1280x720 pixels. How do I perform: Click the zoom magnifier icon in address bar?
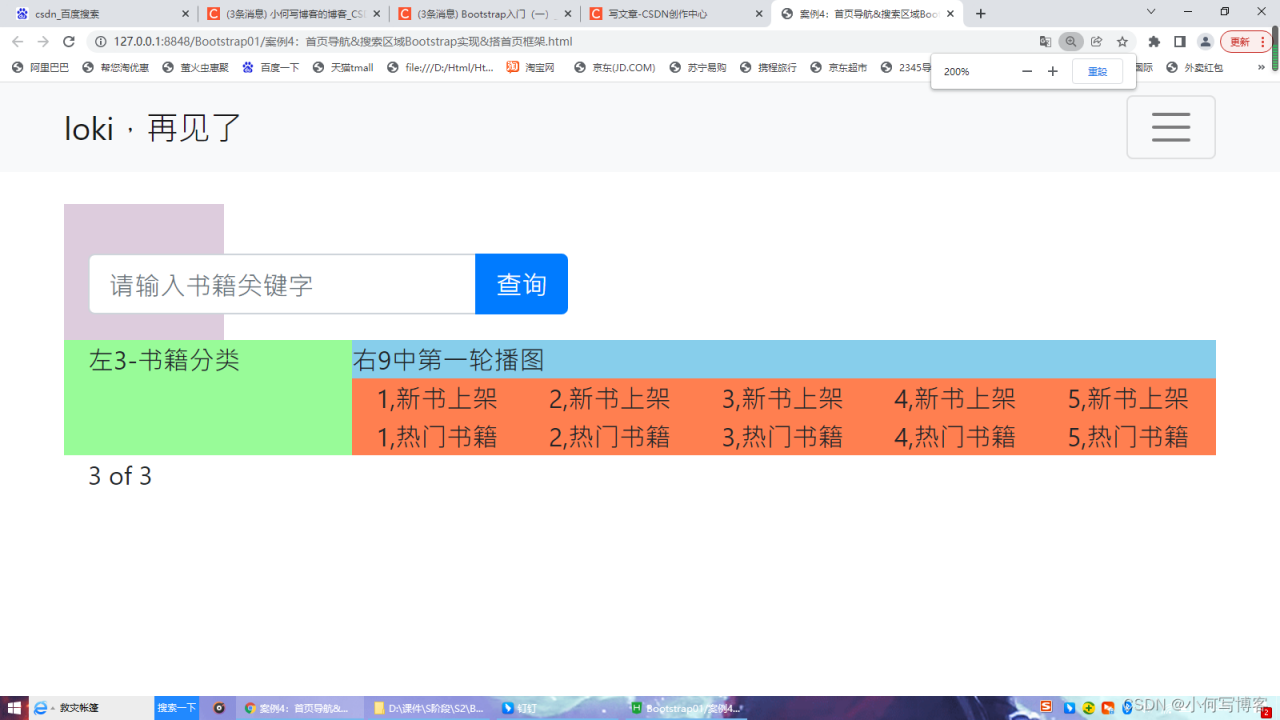[x=1071, y=42]
